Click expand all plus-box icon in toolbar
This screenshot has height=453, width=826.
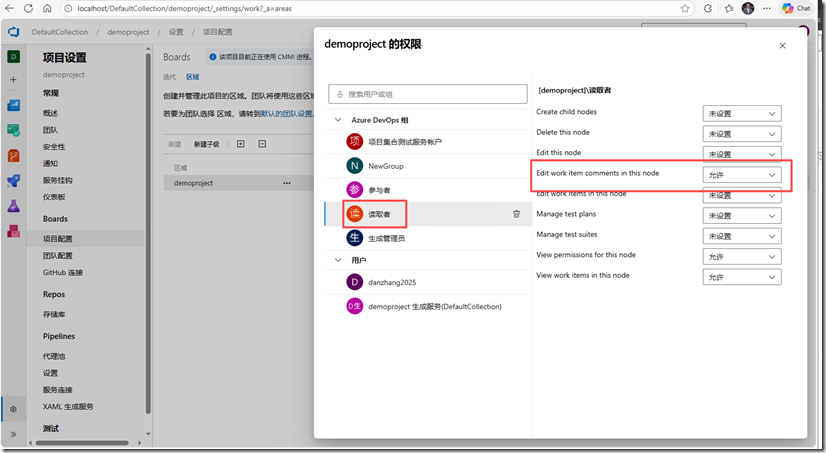click(x=241, y=144)
